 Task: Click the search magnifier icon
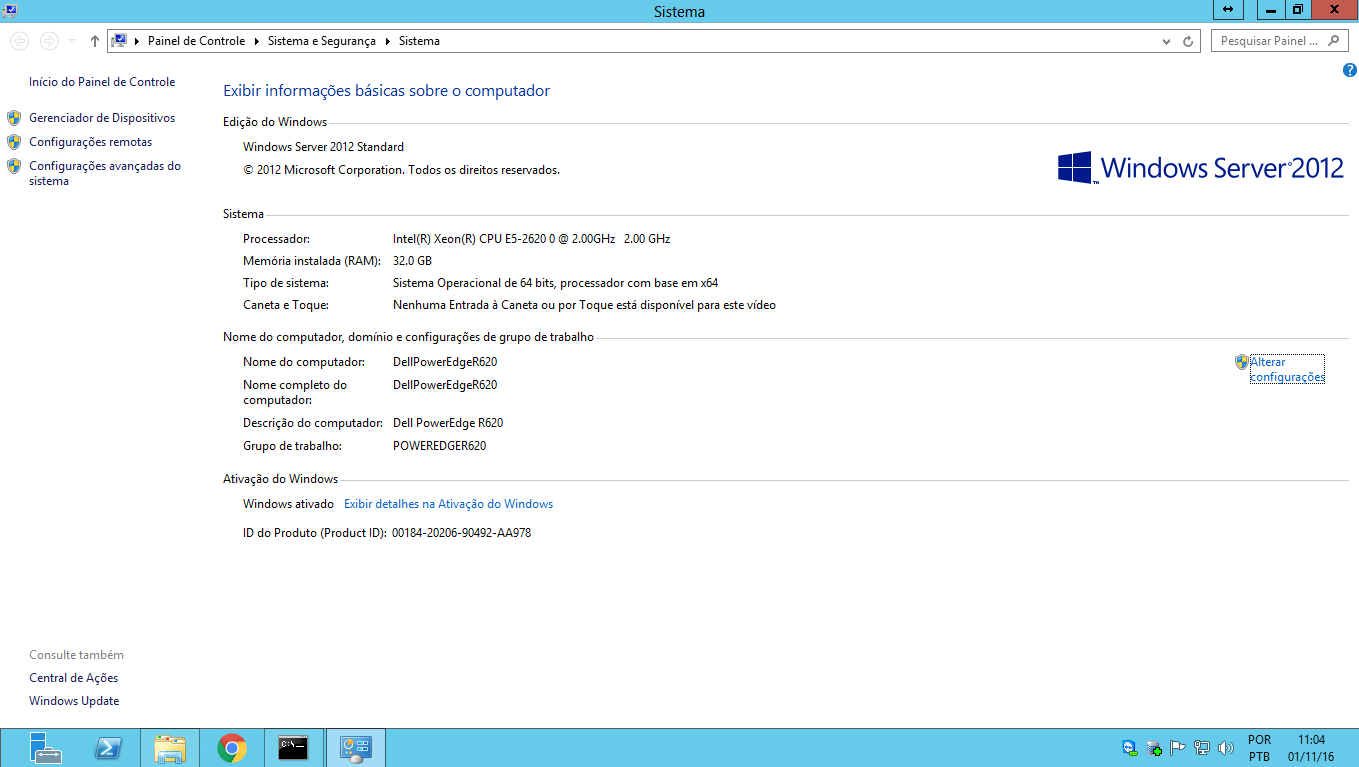click(1334, 41)
